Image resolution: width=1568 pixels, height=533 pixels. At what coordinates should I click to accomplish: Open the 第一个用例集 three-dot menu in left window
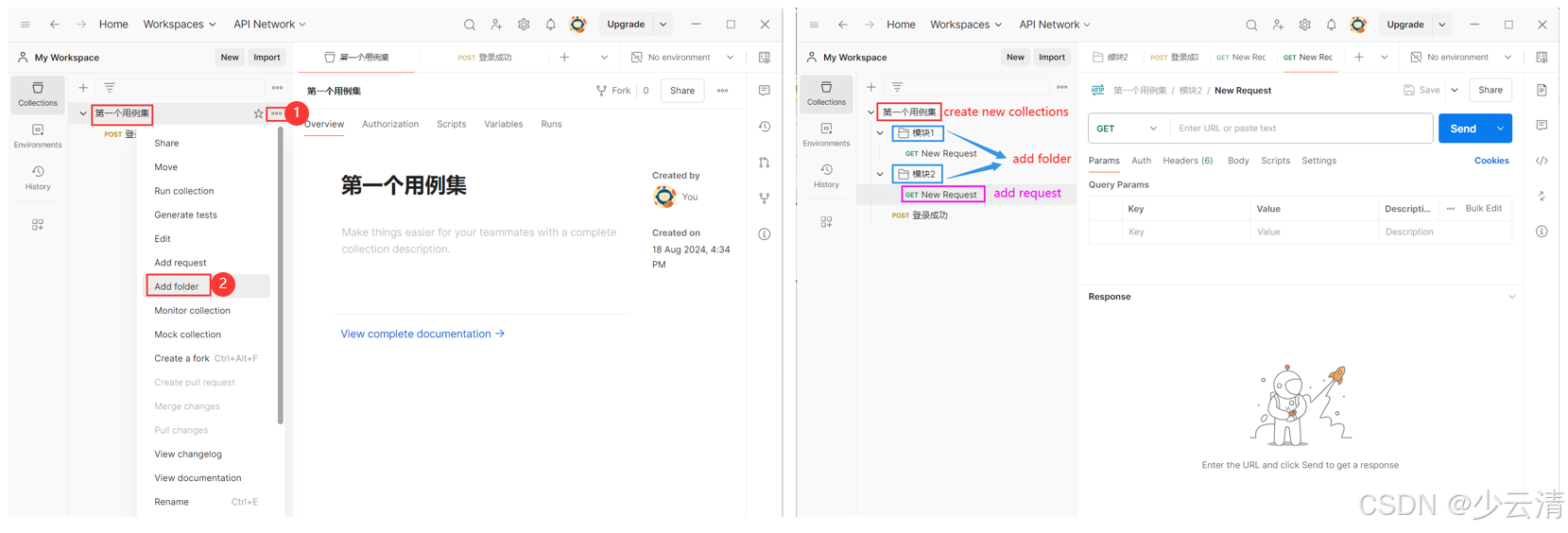tap(276, 113)
